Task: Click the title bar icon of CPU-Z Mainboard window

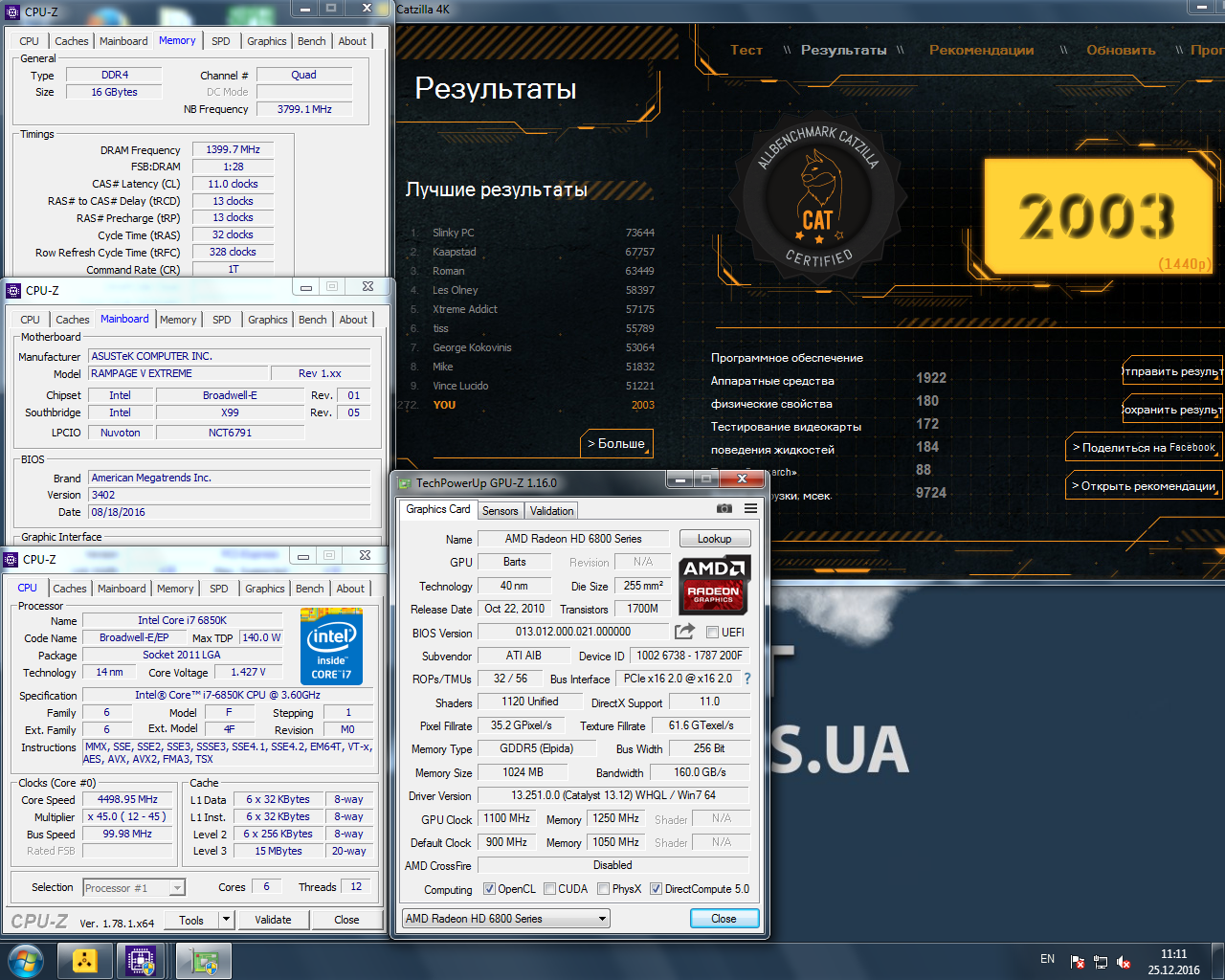Action: tap(13, 290)
